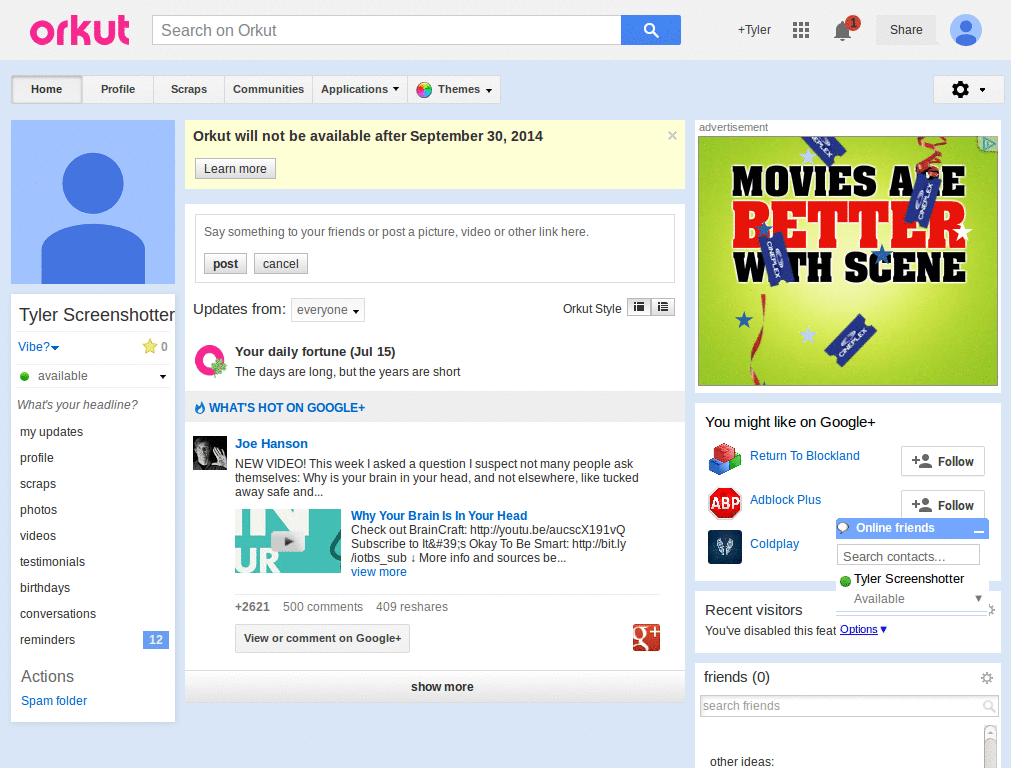
Task: Open my updates in sidebar
Action: [x=52, y=432]
